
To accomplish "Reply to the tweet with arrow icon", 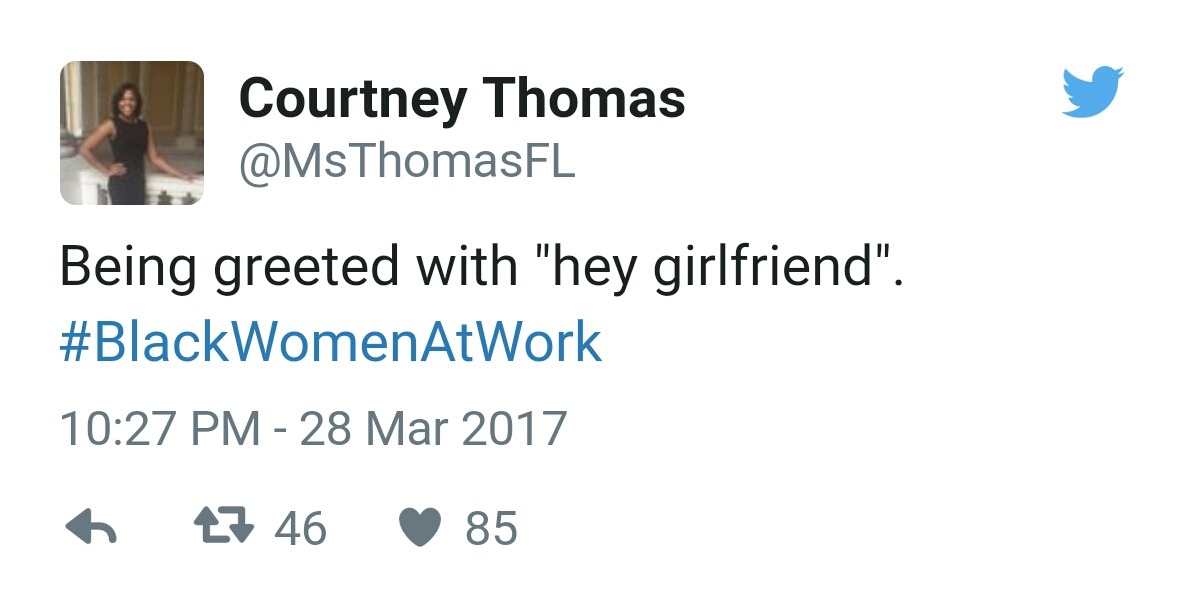I will tap(91, 528).
